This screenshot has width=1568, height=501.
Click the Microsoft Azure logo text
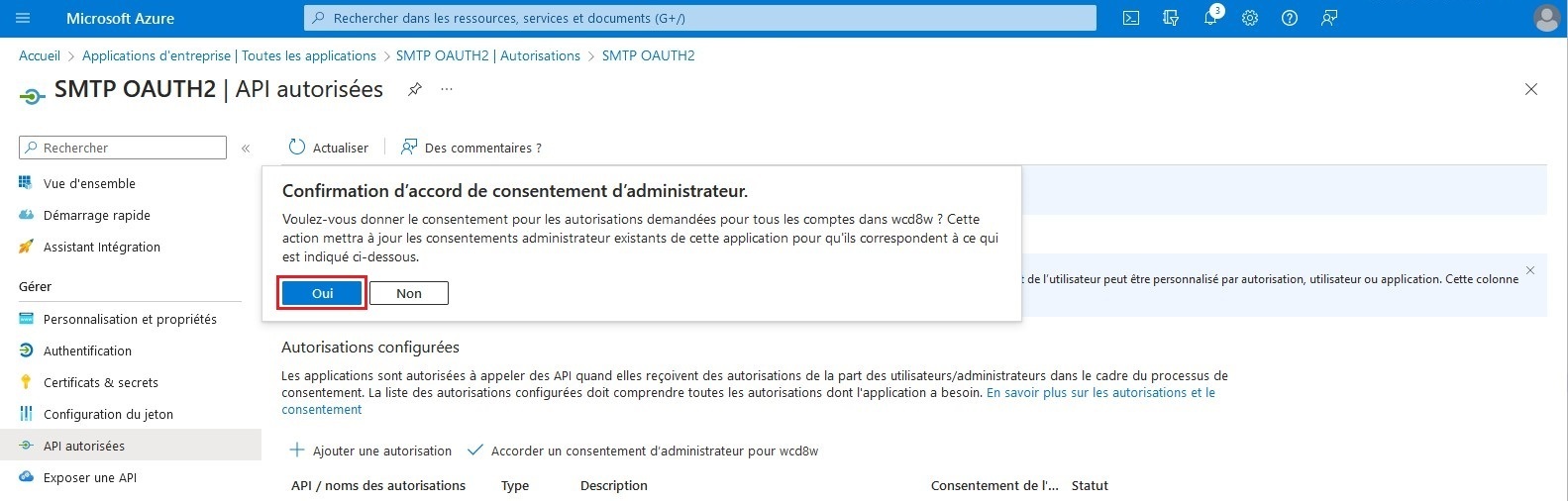[120, 18]
